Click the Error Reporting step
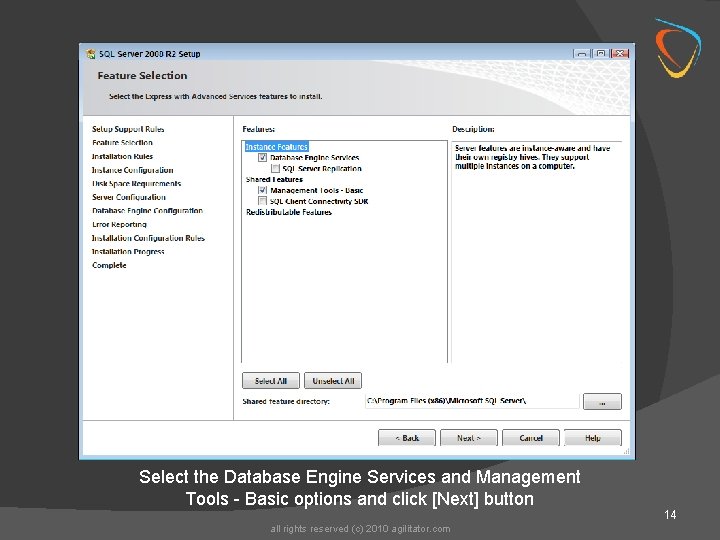The image size is (720, 540). point(119,225)
